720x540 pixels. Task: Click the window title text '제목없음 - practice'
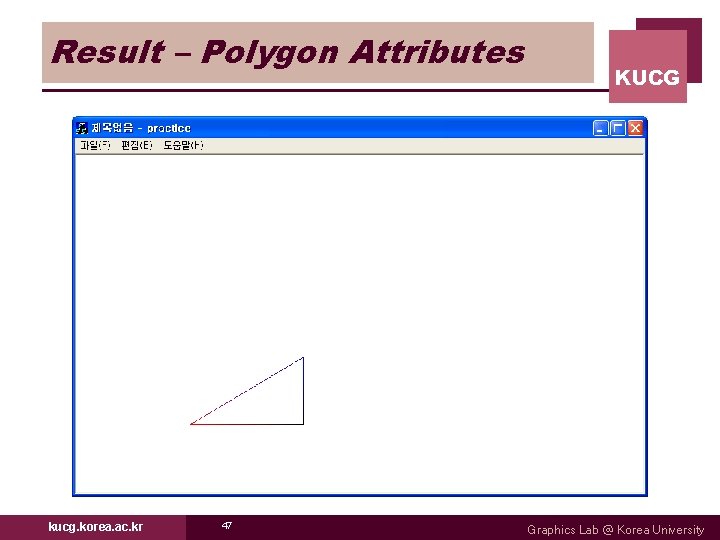click(141, 128)
